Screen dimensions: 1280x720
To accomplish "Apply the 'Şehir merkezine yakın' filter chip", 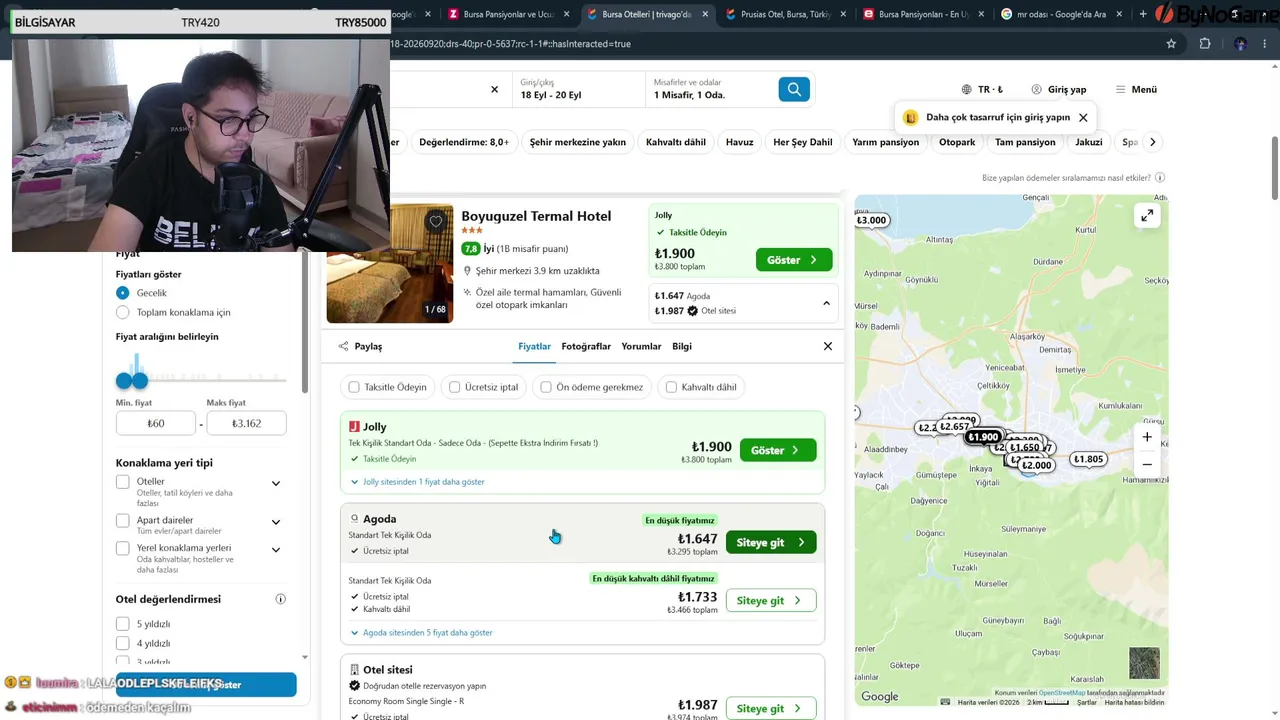I will 578,142.
